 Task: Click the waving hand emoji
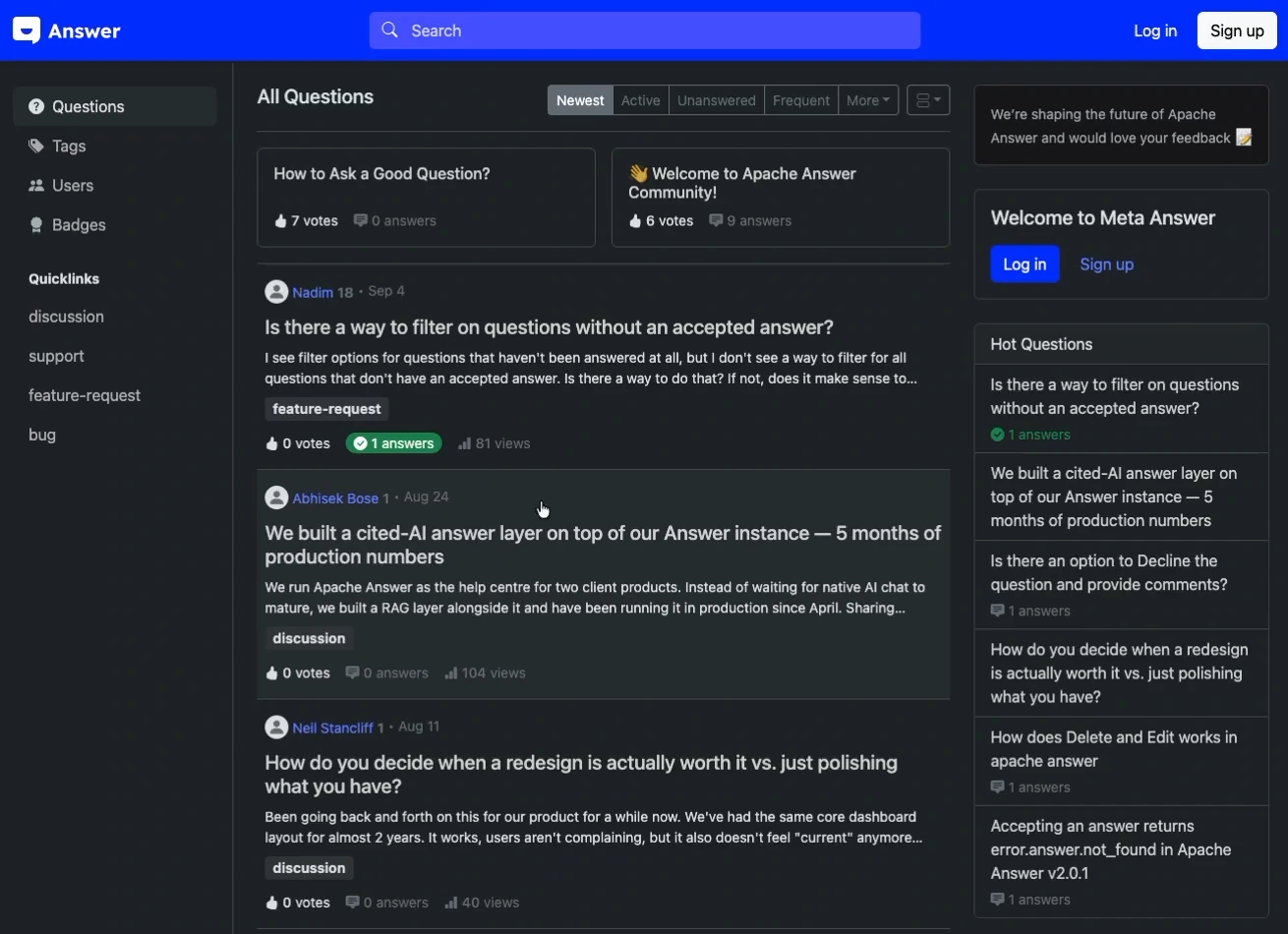click(x=638, y=173)
